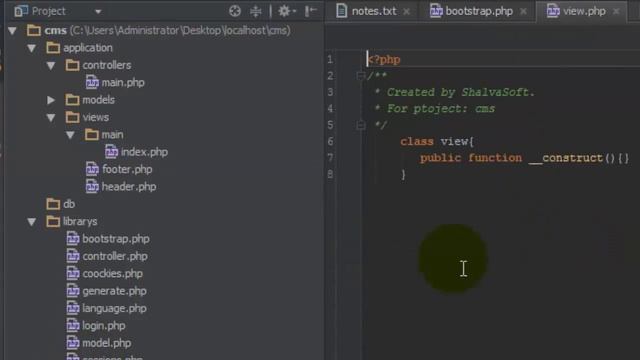Select language.php file
The height and width of the screenshot is (360, 640).
click(x=114, y=309)
